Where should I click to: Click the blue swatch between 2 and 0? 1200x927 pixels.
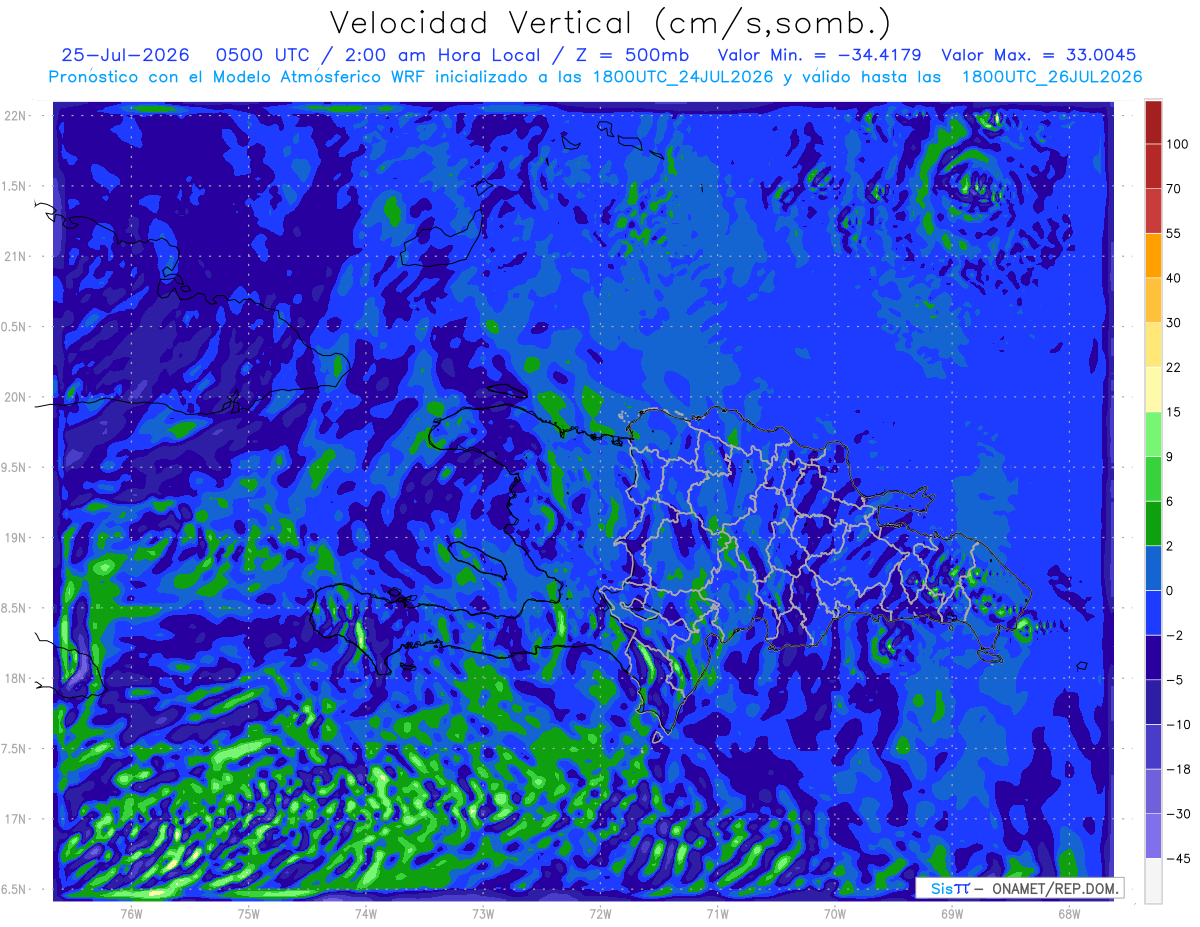pyautogui.click(x=1153, y=568)
